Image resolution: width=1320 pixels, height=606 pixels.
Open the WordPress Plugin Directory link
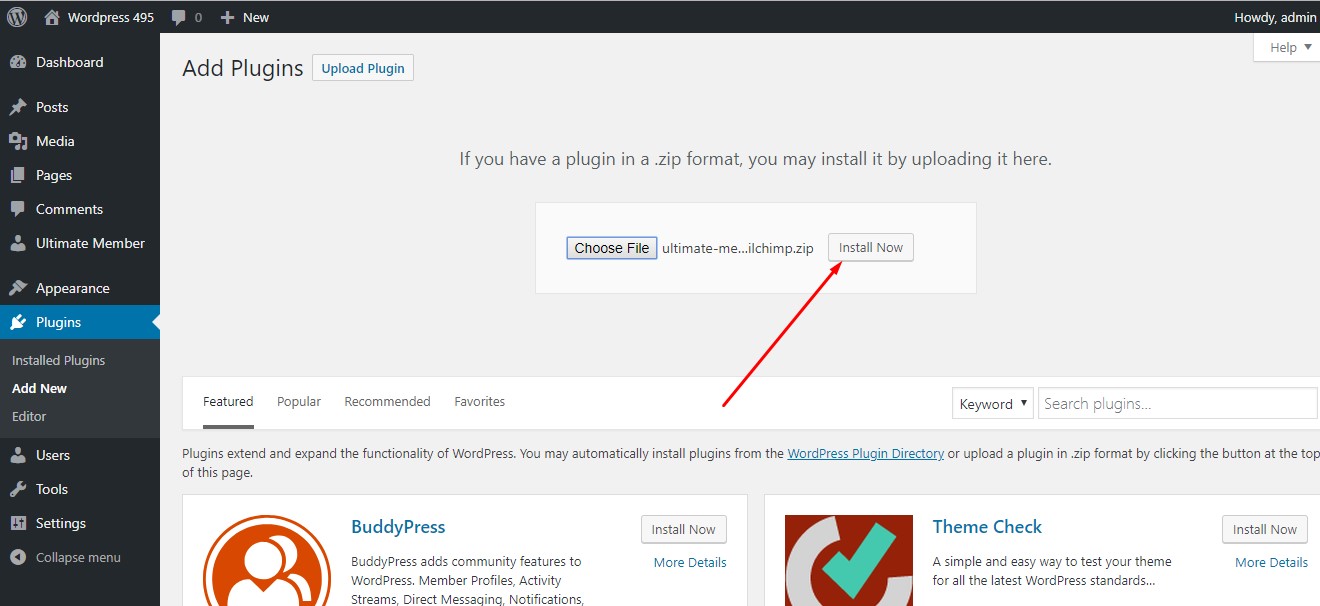pyautogui.click(x=866, y=453)
